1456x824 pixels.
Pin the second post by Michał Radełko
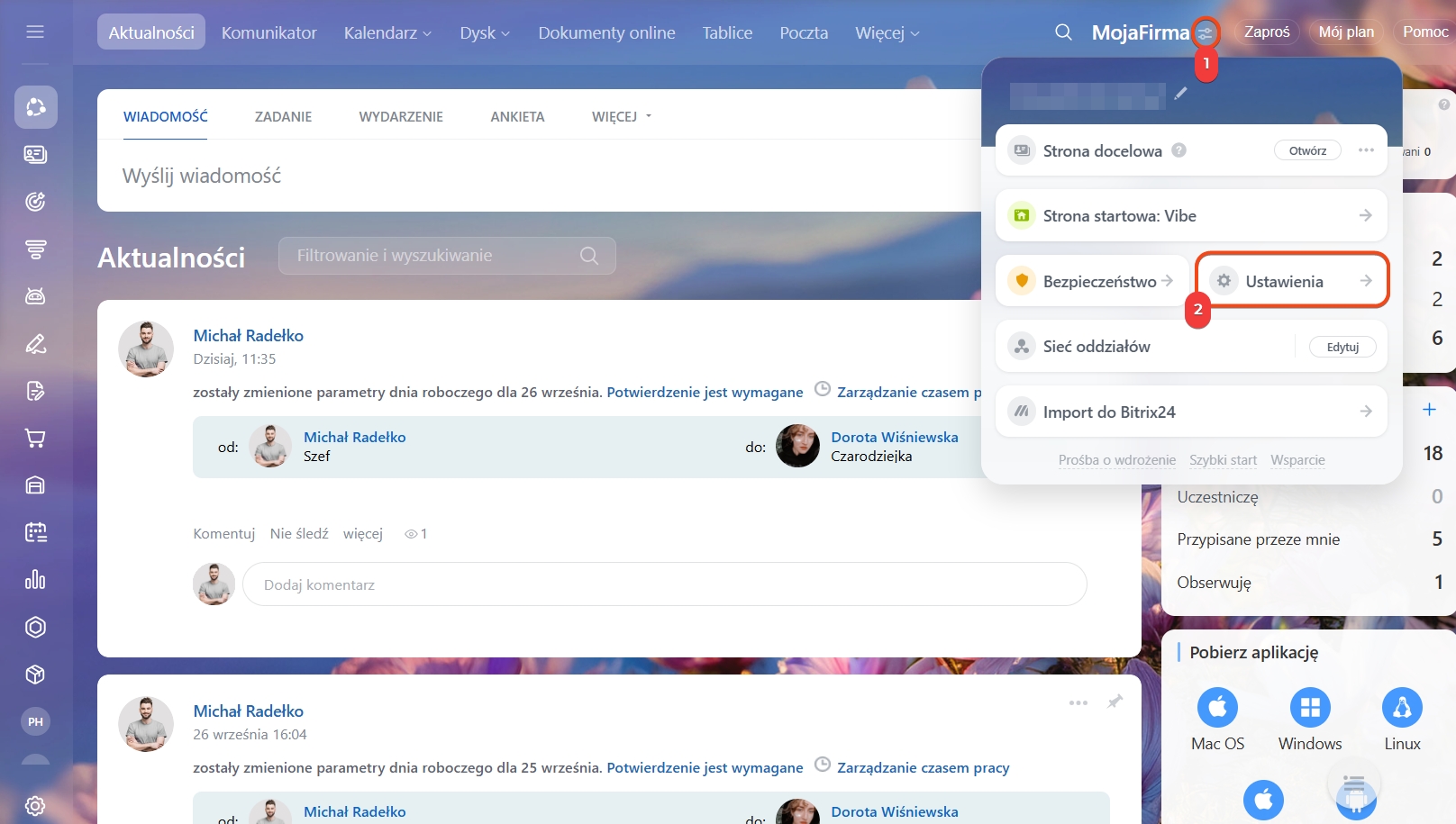[x=1115, y=702]
